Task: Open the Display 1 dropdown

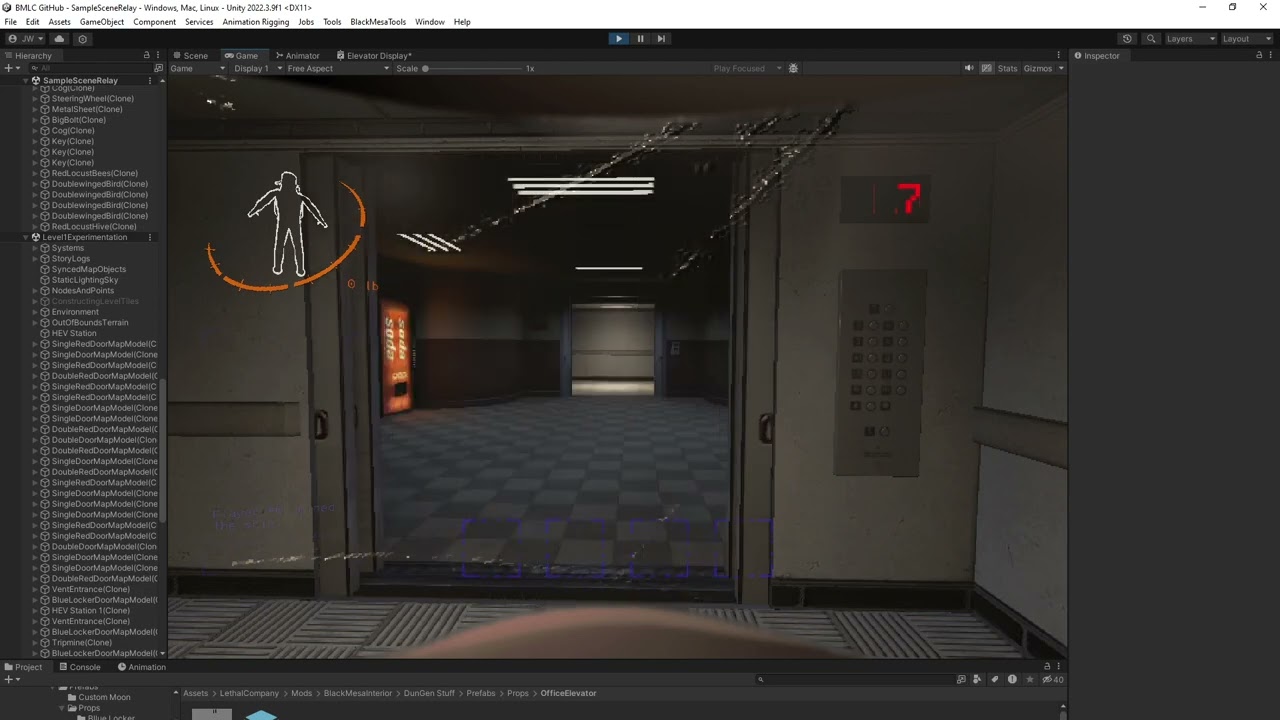Action: coord(256,68)
